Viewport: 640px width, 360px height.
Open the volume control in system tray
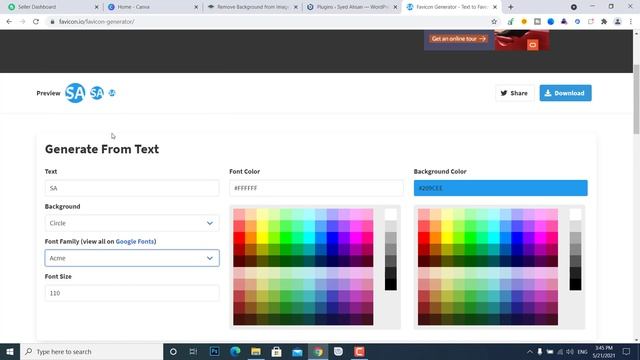pyautogui.click(x=570, y=351)
